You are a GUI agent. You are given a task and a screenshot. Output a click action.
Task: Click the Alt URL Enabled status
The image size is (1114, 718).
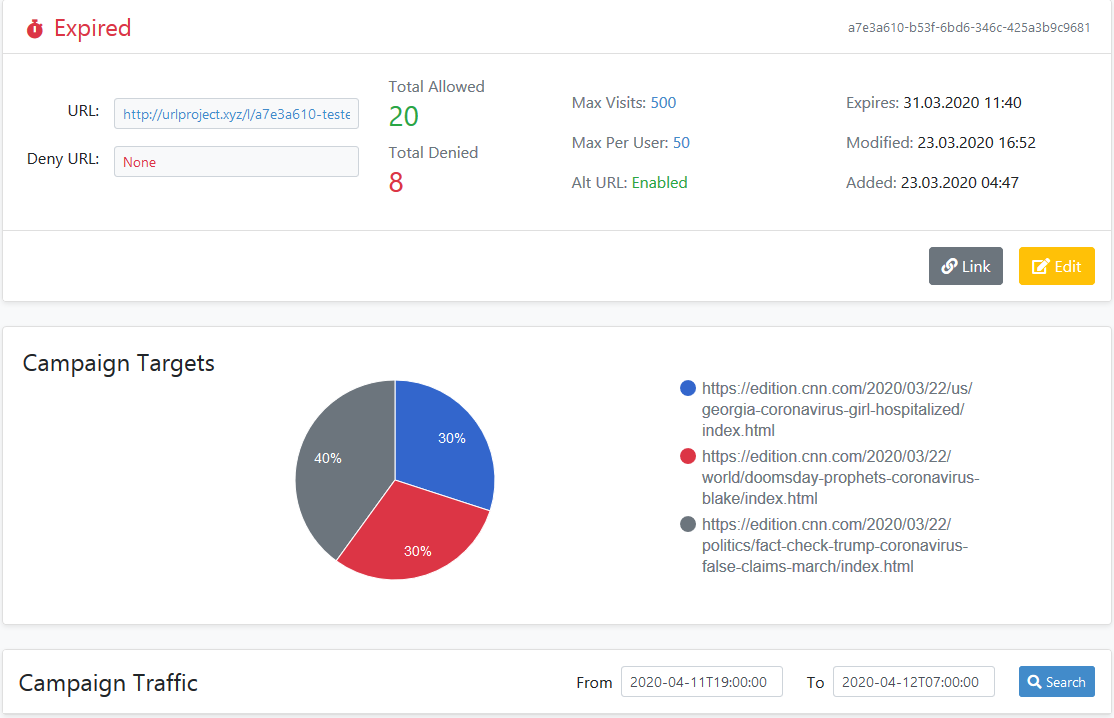pyautogui.click(x=659, y=183)
